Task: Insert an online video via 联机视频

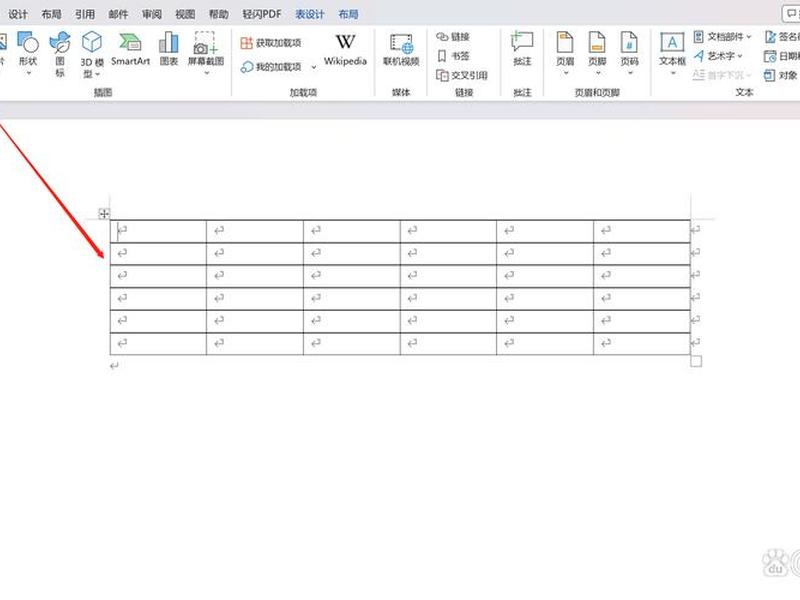Action: point(401,49)
